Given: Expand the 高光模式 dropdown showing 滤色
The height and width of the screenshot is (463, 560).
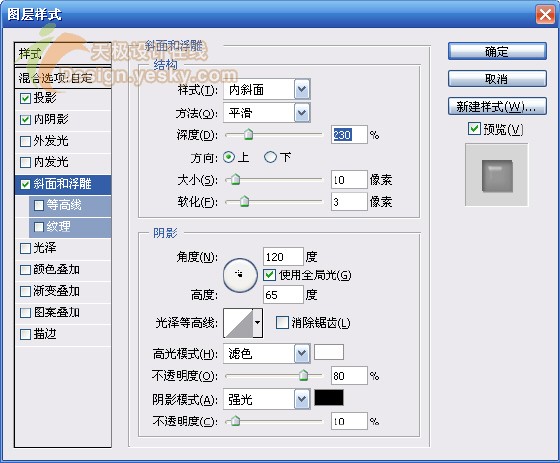Looking at the screenshot, I should (x=267, y=354).
